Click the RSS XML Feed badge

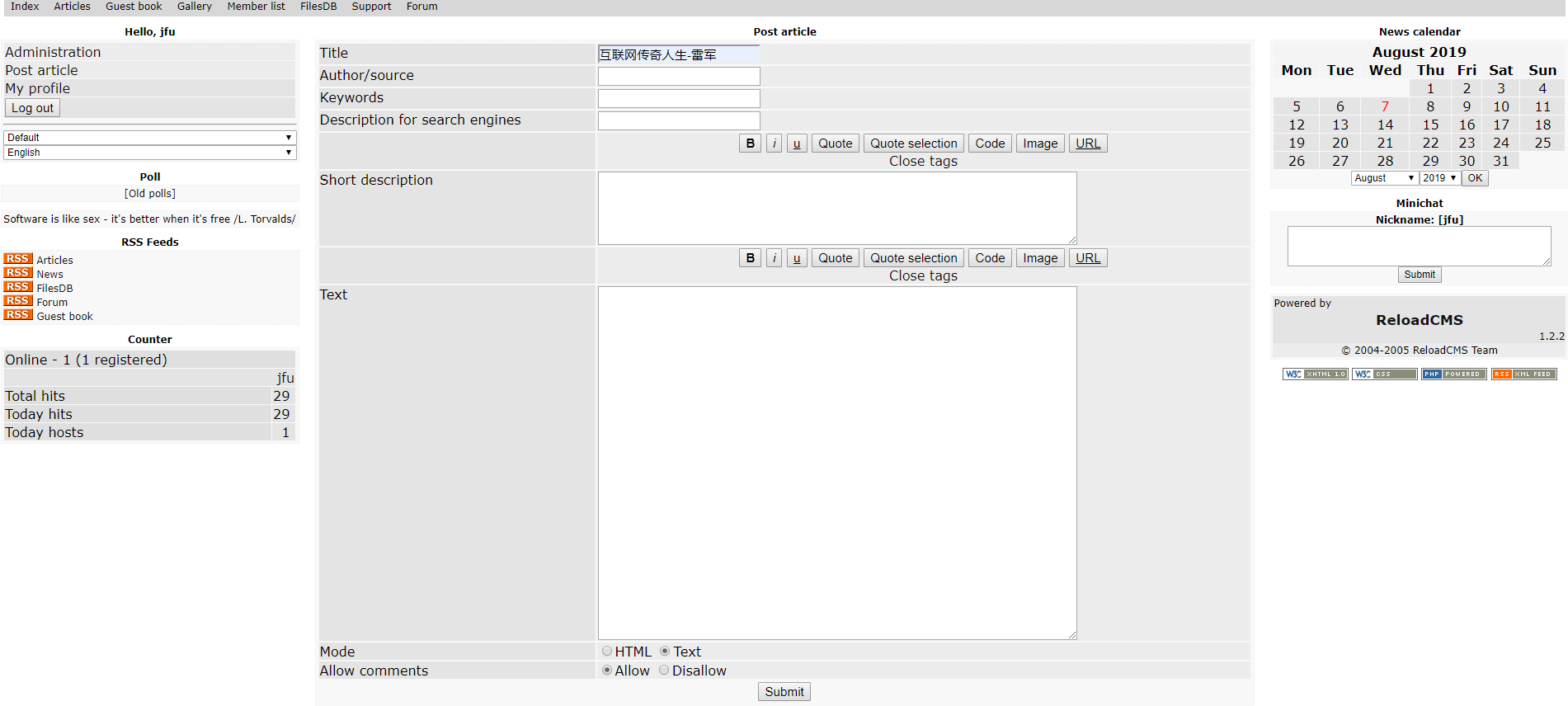tap(1523, 374)
